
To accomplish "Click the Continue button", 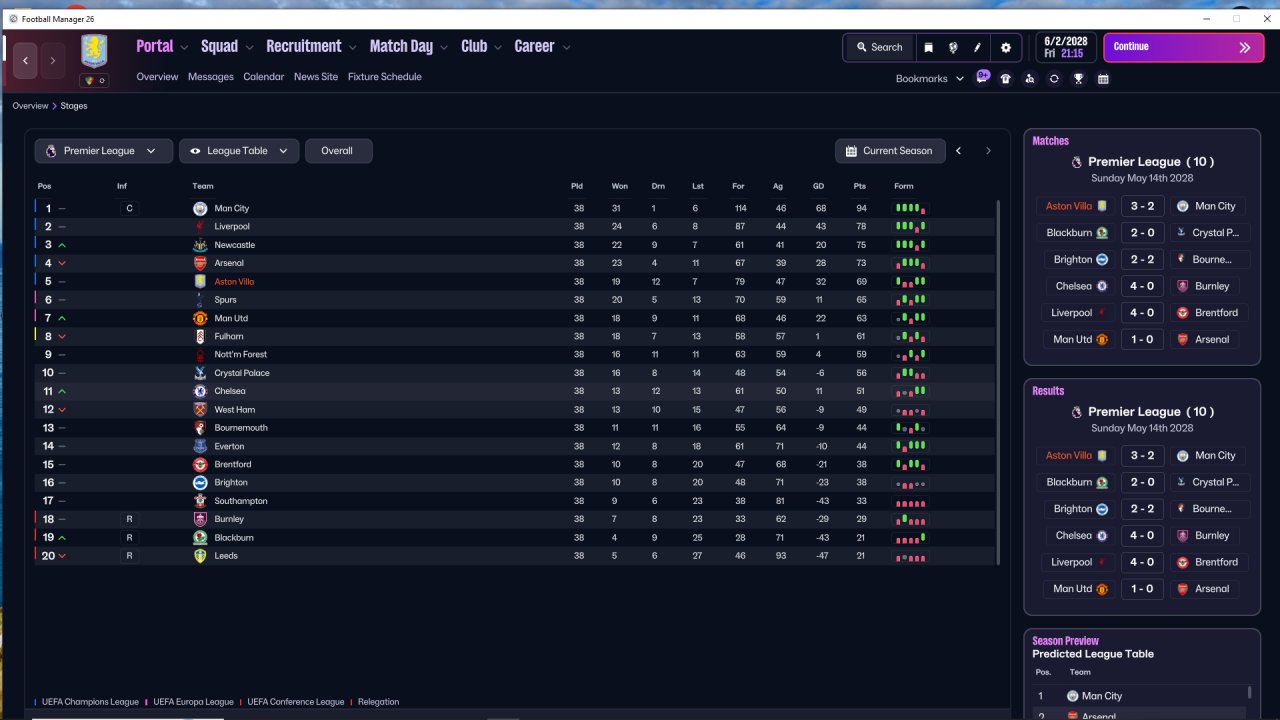I will [x=1183, y=47].
